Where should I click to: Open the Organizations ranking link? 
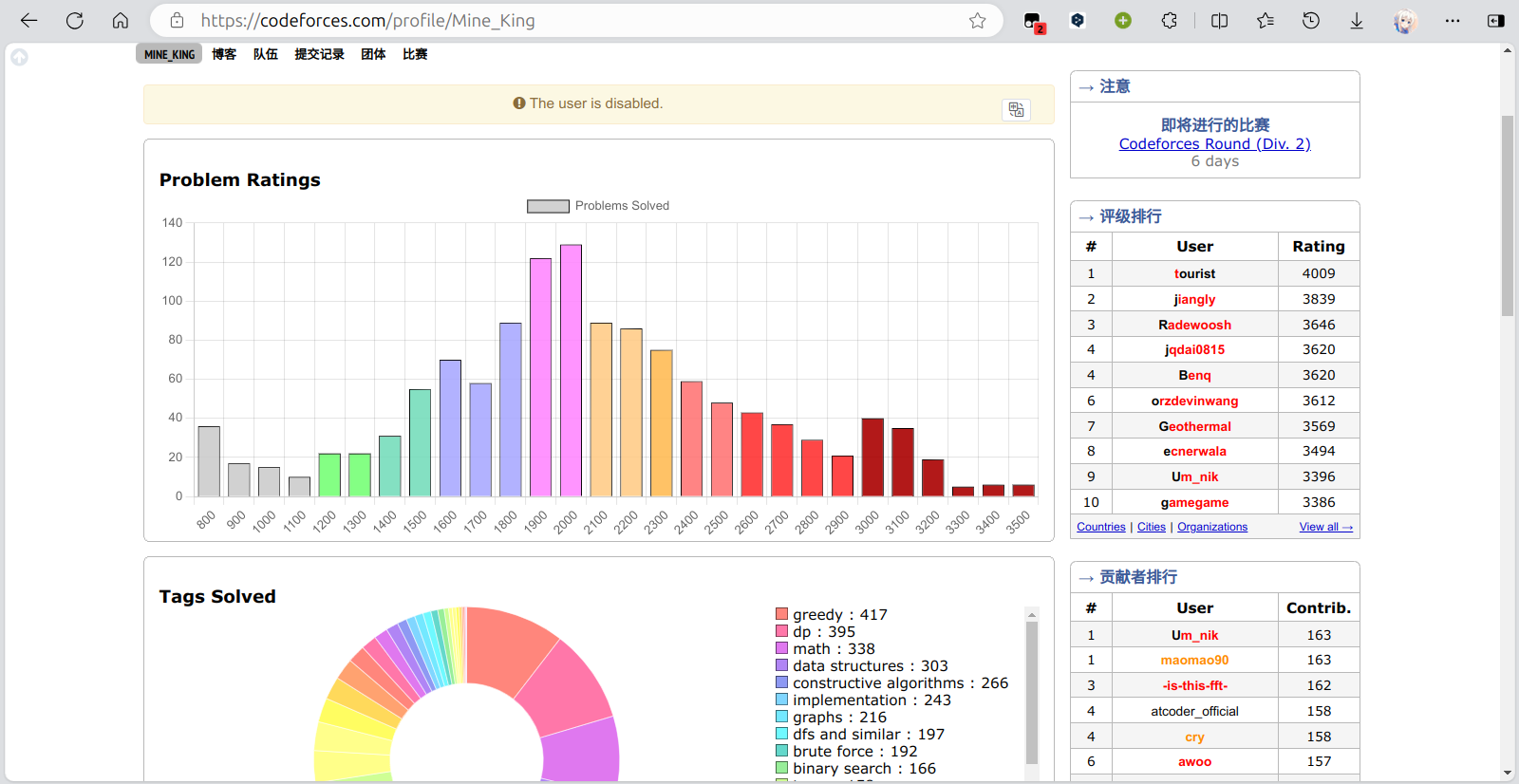[1212, 527]
